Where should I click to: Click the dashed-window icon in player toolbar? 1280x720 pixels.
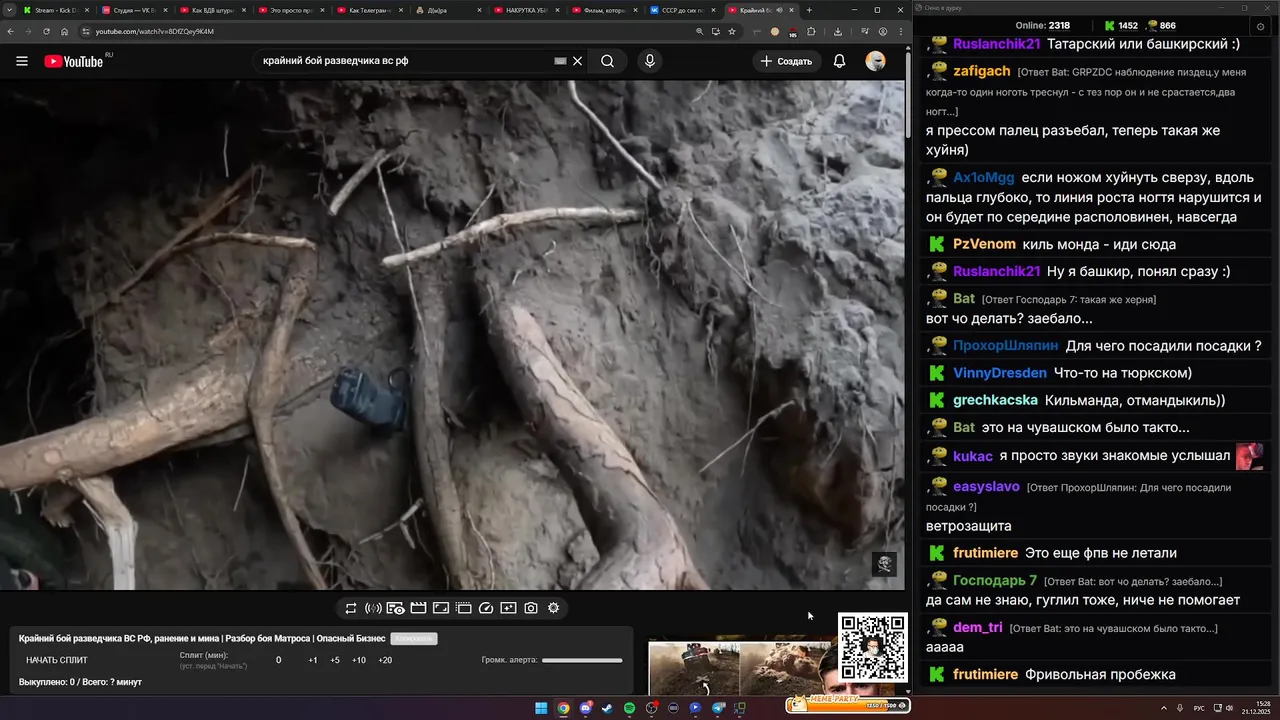tap(464, 608)
